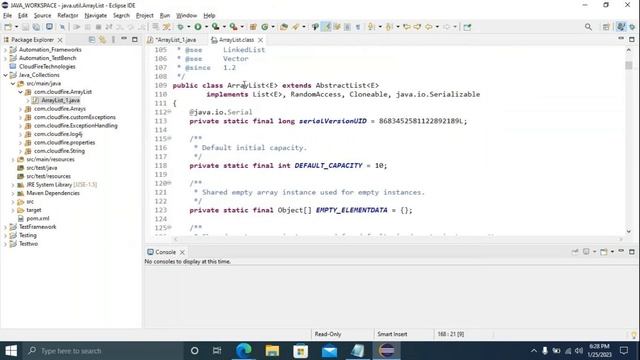This screenshot has height=360, width=640.
Task: Jump to Next Annotation icon
Action: point(371,27)
